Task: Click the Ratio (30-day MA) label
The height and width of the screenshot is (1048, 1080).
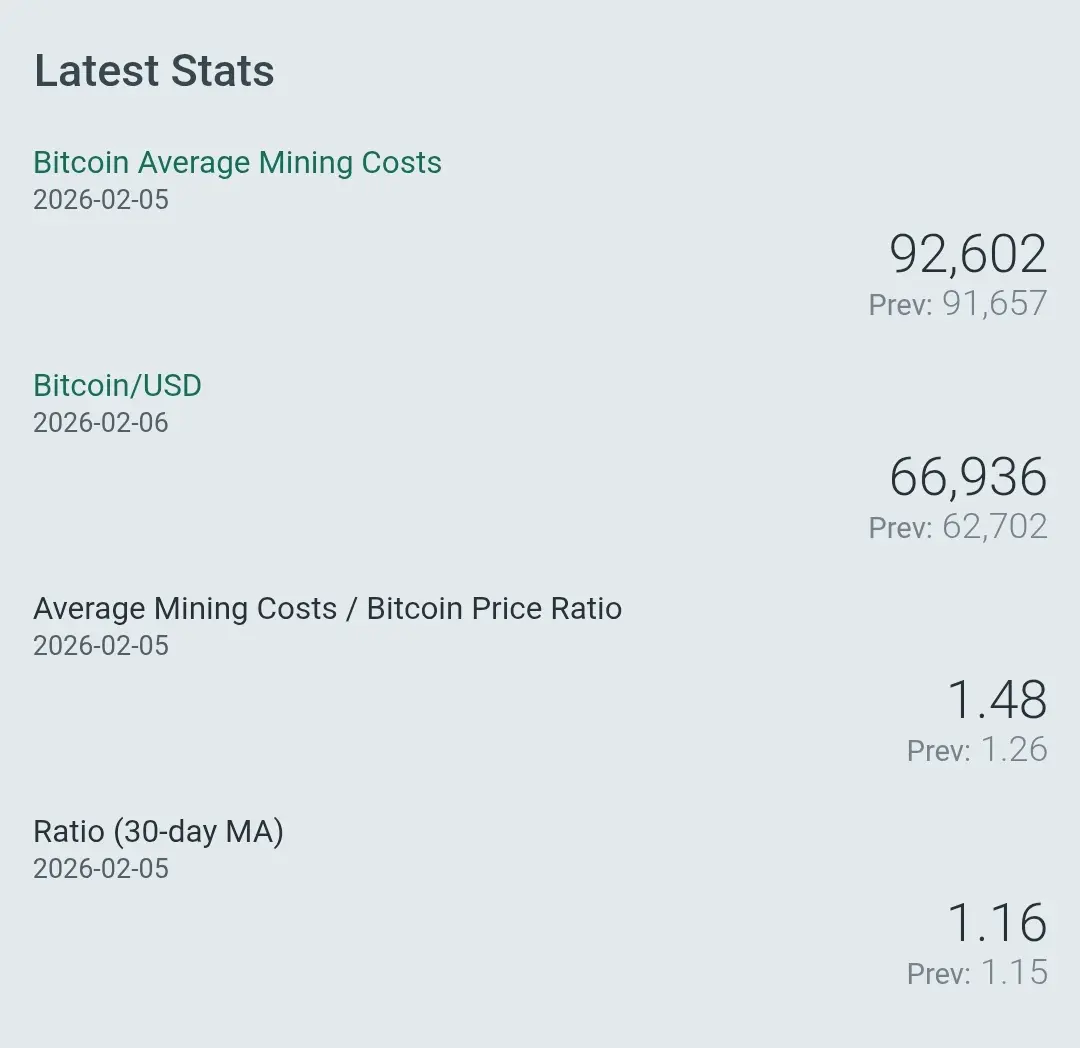Action: (x=158, y=832)
